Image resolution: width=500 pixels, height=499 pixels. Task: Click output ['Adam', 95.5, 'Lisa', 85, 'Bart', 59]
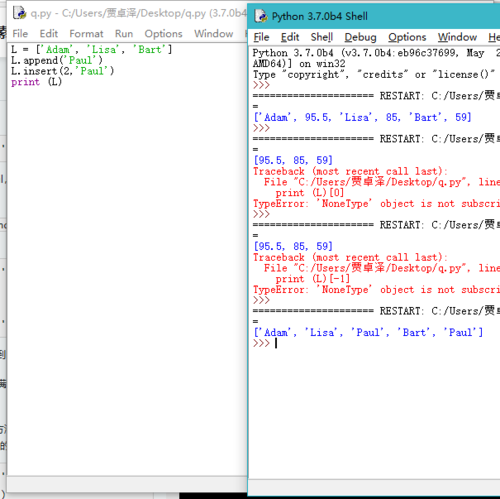tap(362, 117)
